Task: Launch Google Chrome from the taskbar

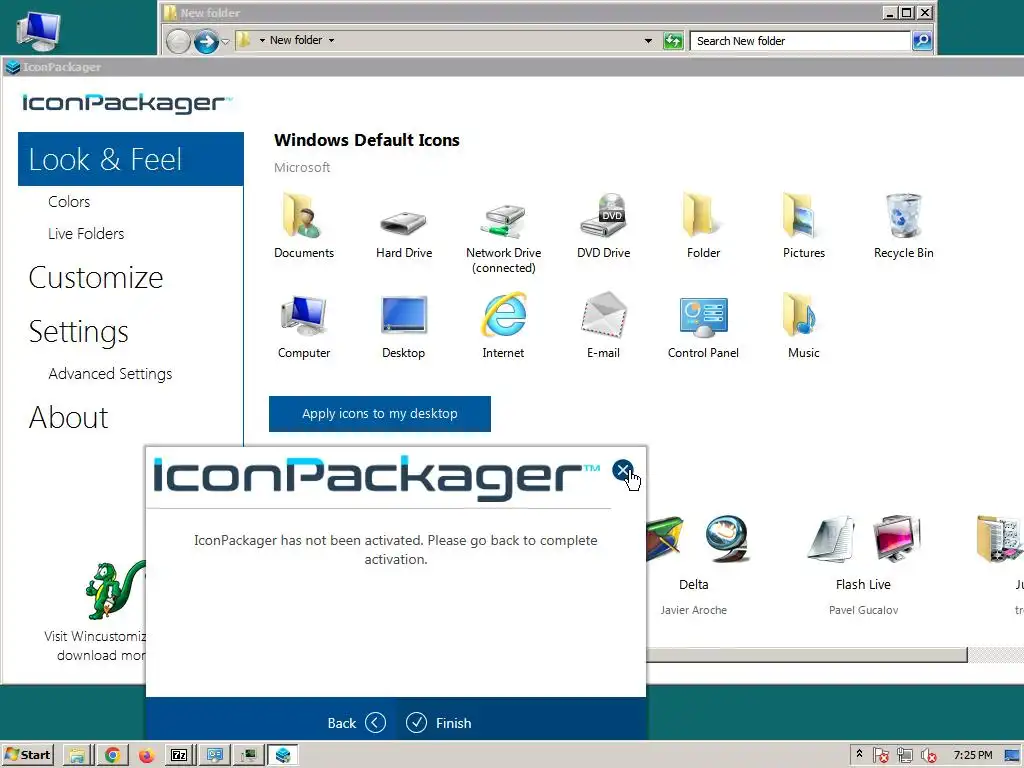Action: [x=112, y=755]
